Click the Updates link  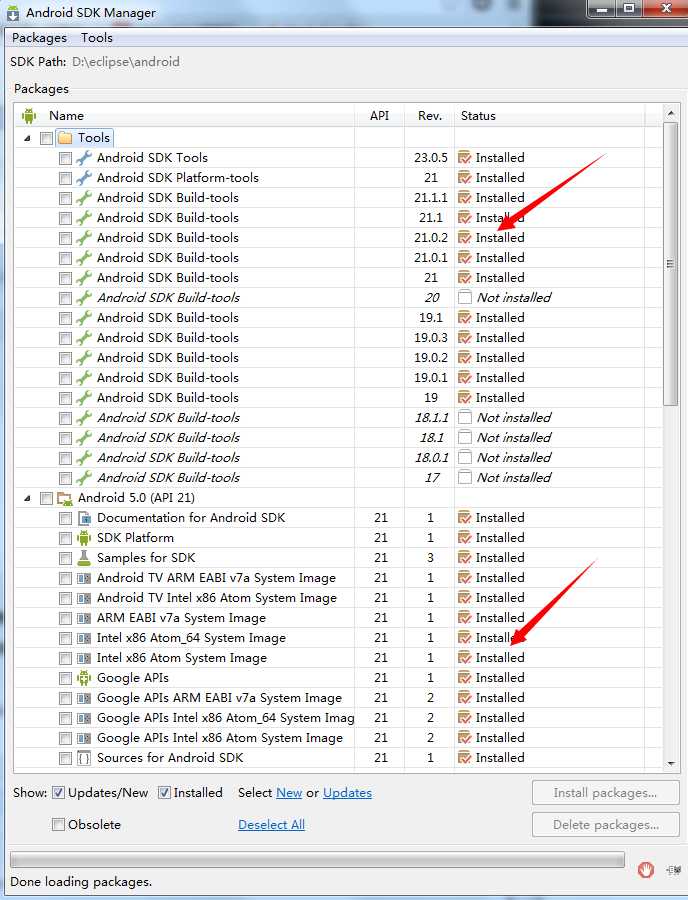coord(347,793)
